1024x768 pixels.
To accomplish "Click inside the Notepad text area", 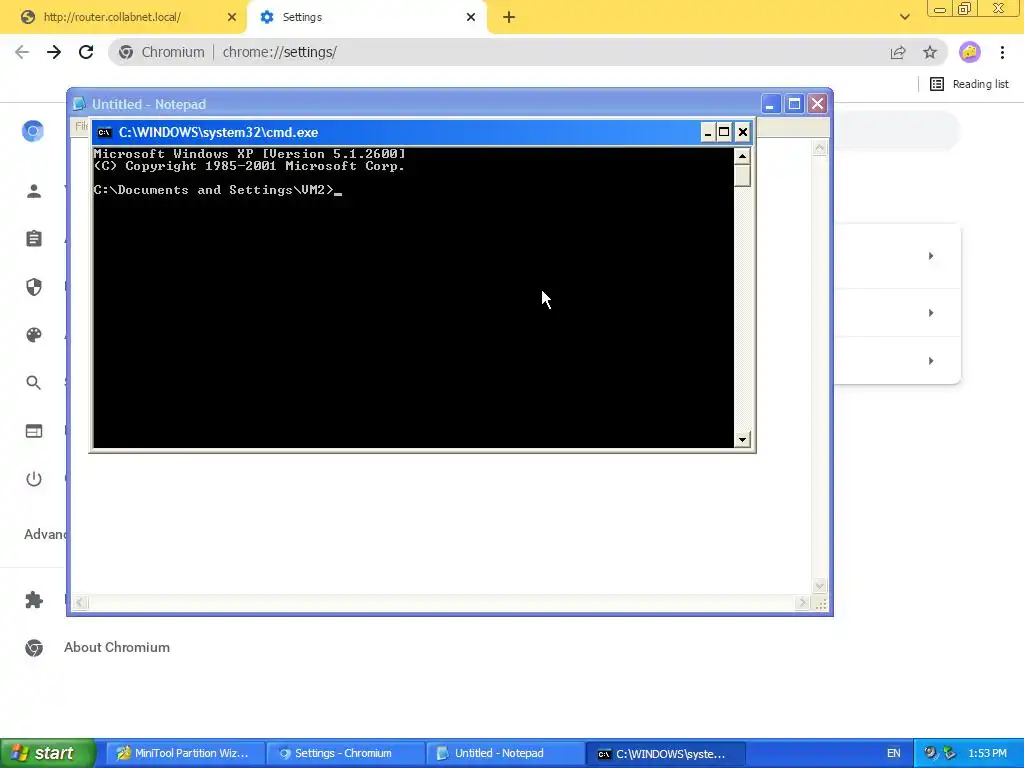I will point(441,522).
